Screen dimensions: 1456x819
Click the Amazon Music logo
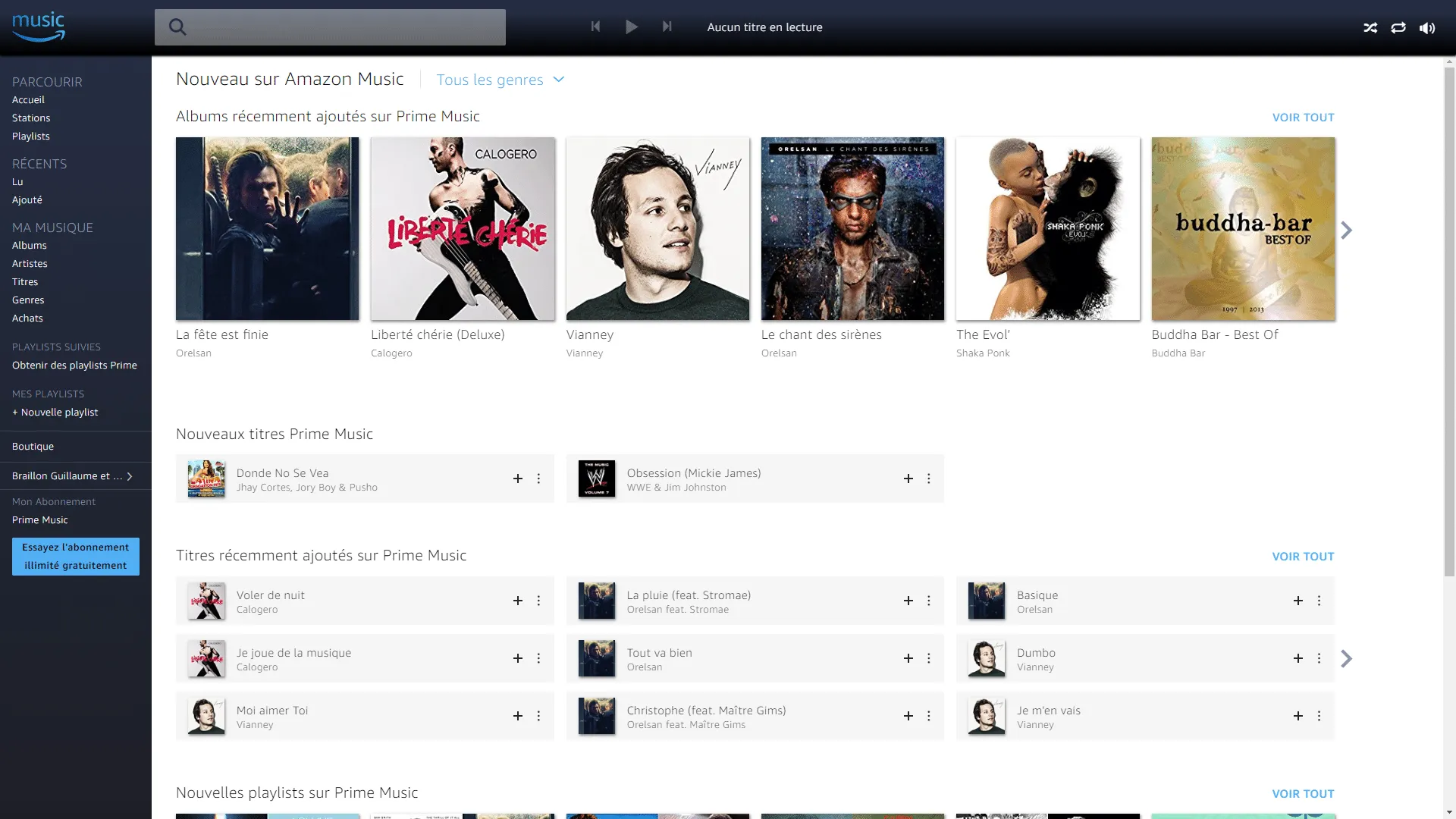click(39, 27)
